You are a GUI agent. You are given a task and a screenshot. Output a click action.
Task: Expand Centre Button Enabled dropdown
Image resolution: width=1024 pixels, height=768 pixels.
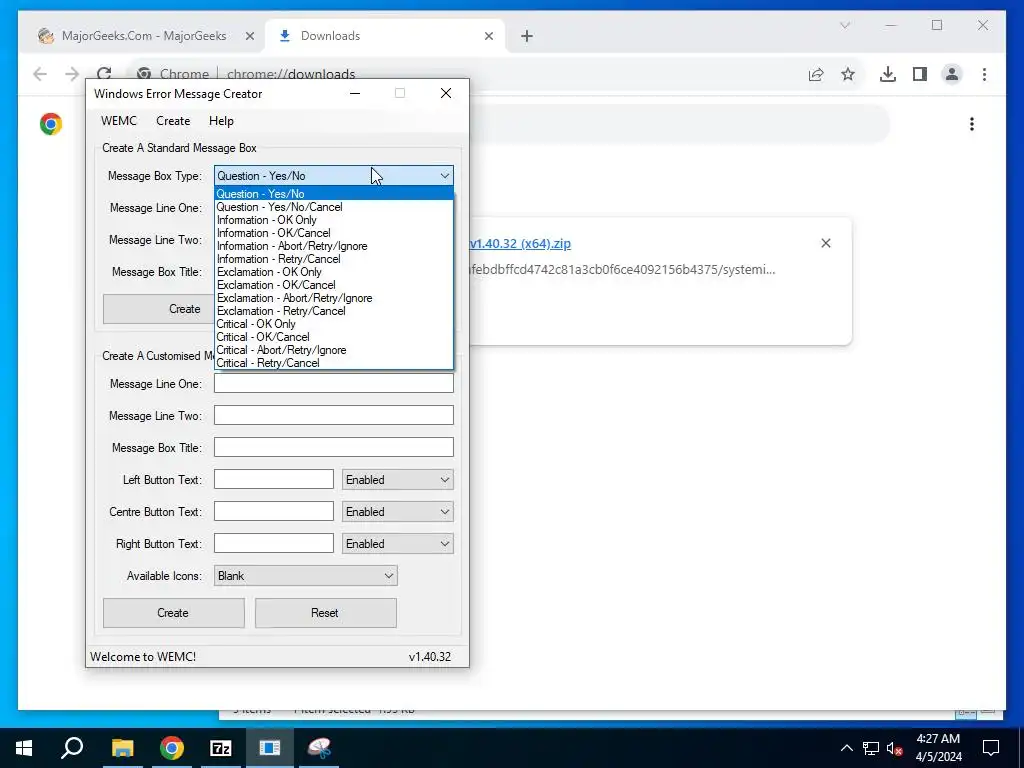click(398, 512)
